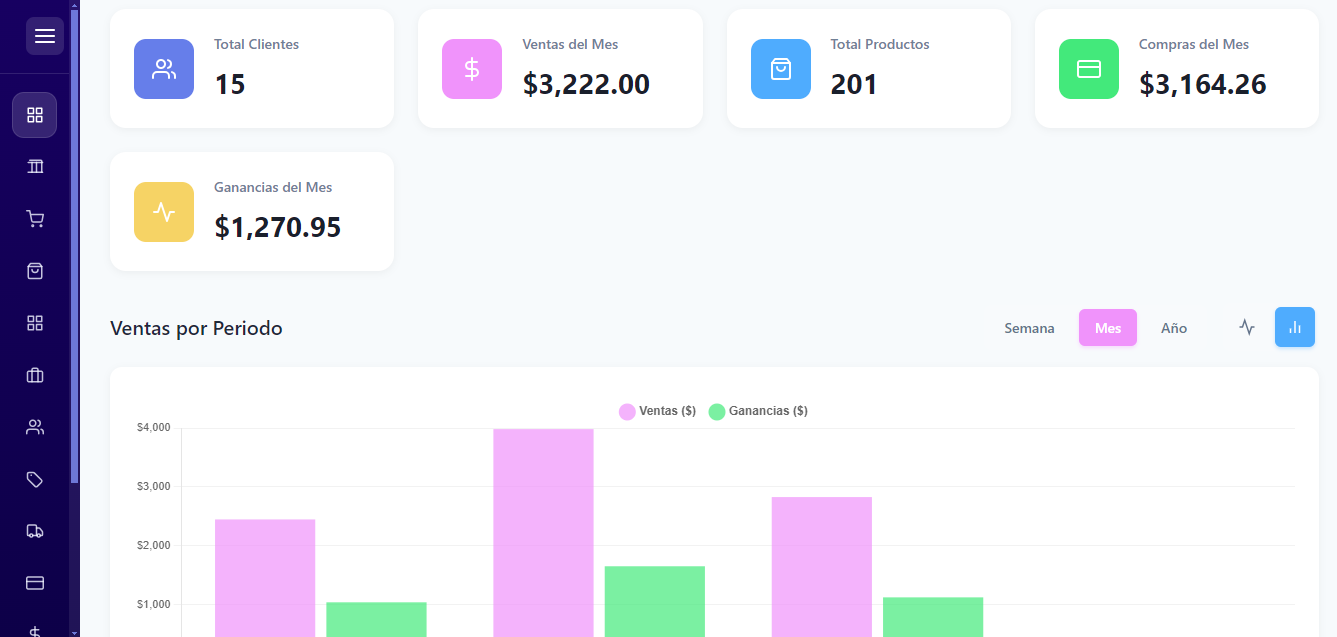Click the Total Clientes card
Image resolution: width=1337 pixels, height=637 pixels.
251,69
